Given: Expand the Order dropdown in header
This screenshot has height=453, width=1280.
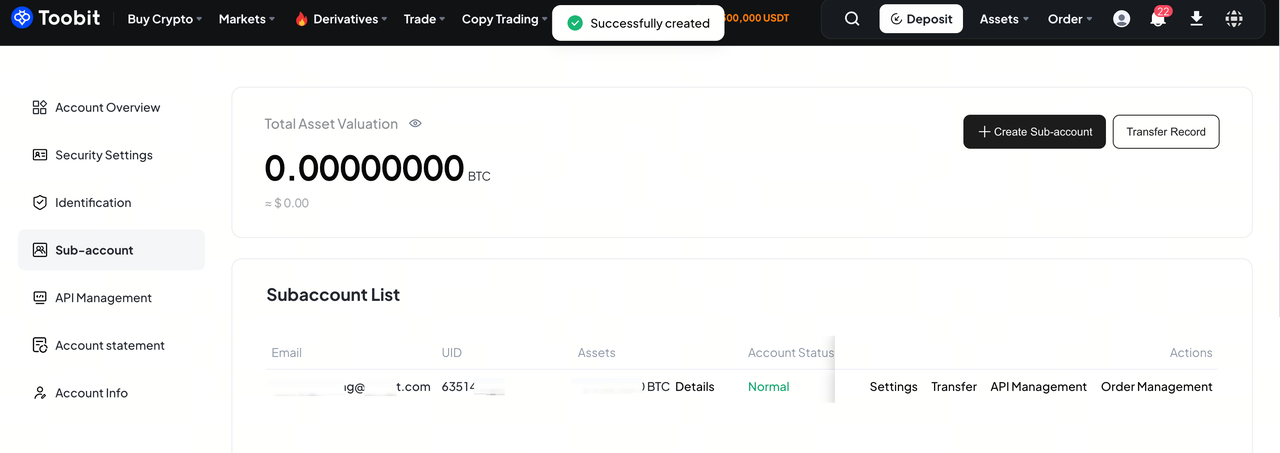Looking at the screenshot, I should [1070, 19].
